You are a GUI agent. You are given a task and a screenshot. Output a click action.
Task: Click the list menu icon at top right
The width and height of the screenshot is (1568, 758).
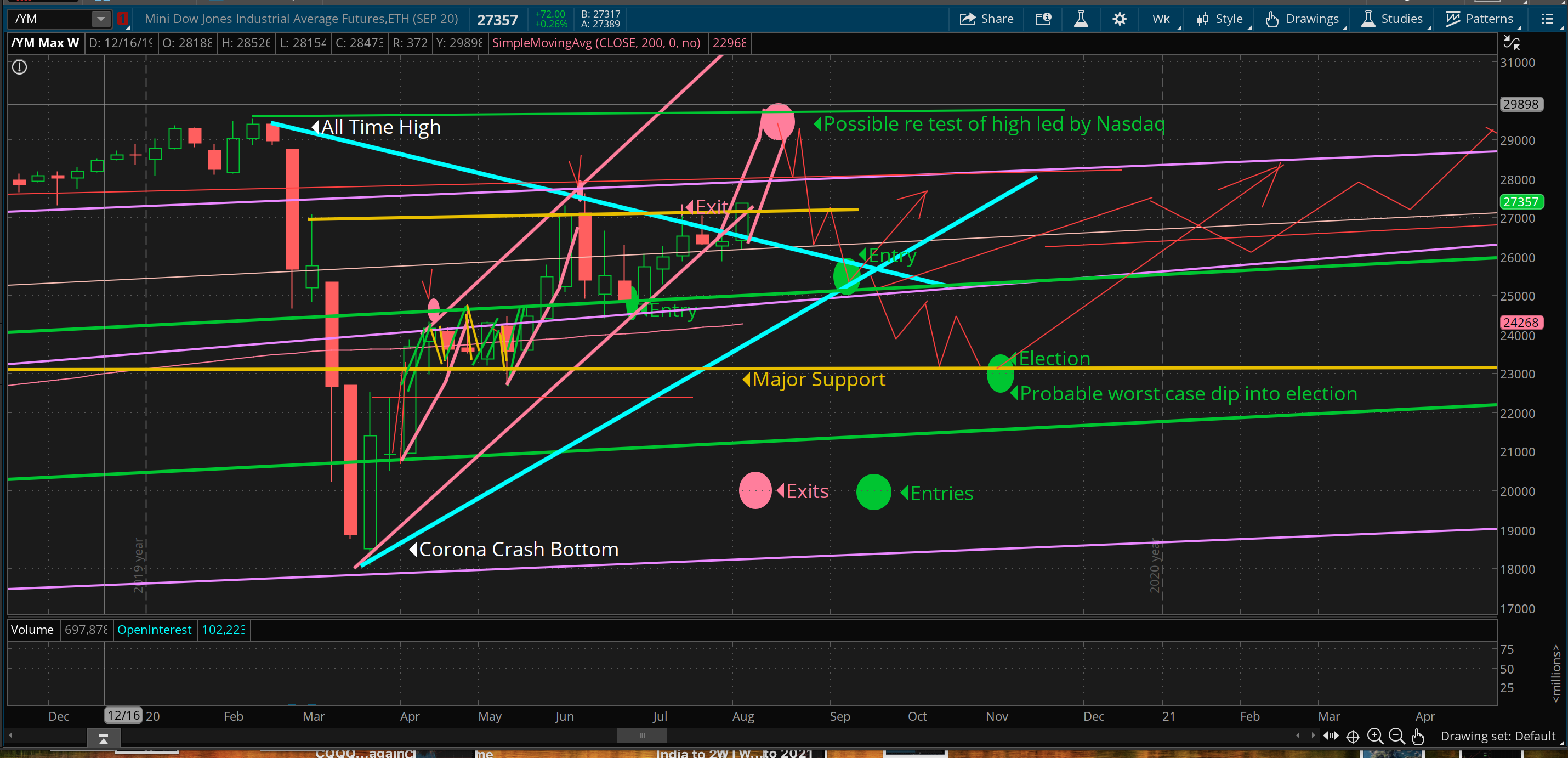pos(1547,19)
